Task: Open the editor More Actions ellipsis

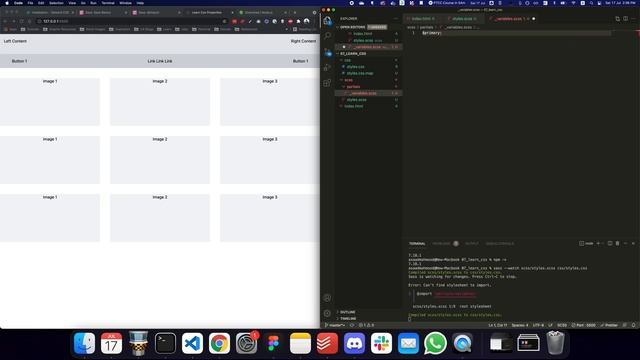Action: tap(633, 19)
